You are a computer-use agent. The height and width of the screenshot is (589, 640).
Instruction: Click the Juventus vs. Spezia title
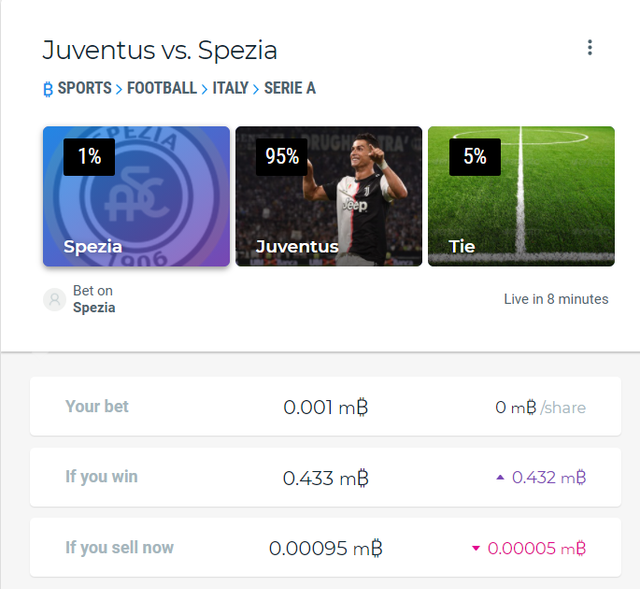(160, 50)
